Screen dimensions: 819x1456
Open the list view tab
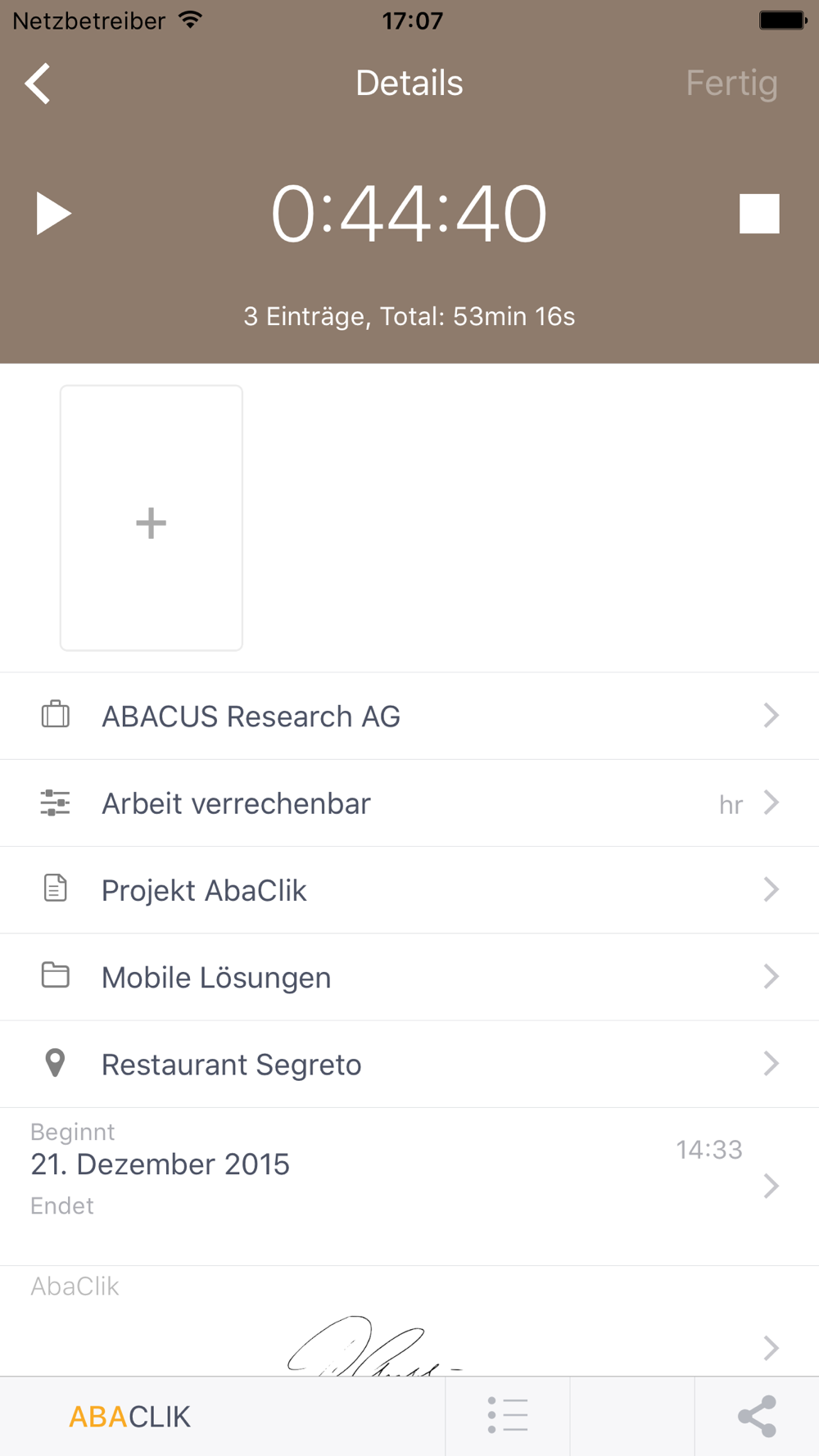[x=508, y=1415]
